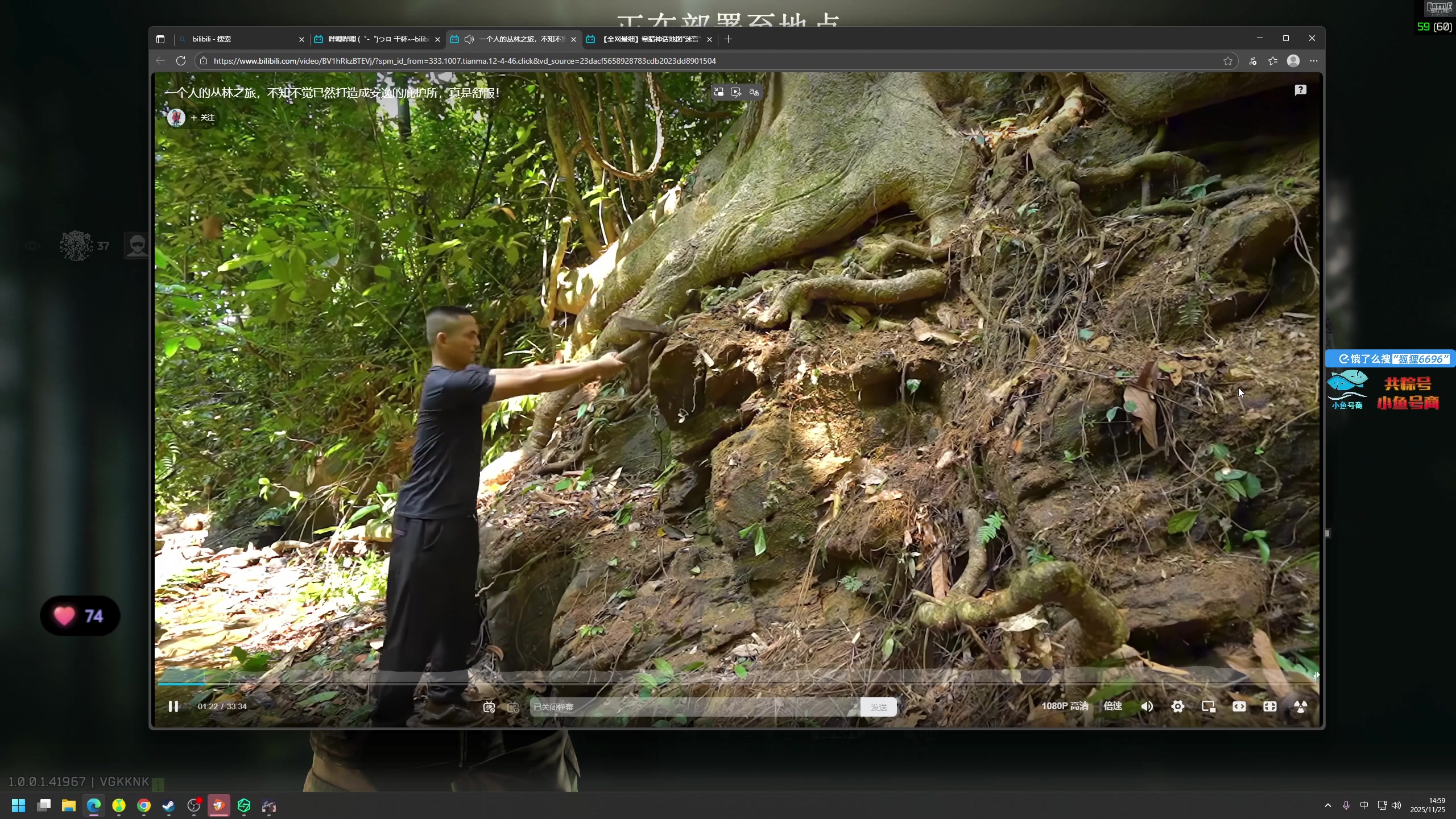Open the 1080P 高清 quality menu
The image size is (1456, 819).
pos(1065,706)
